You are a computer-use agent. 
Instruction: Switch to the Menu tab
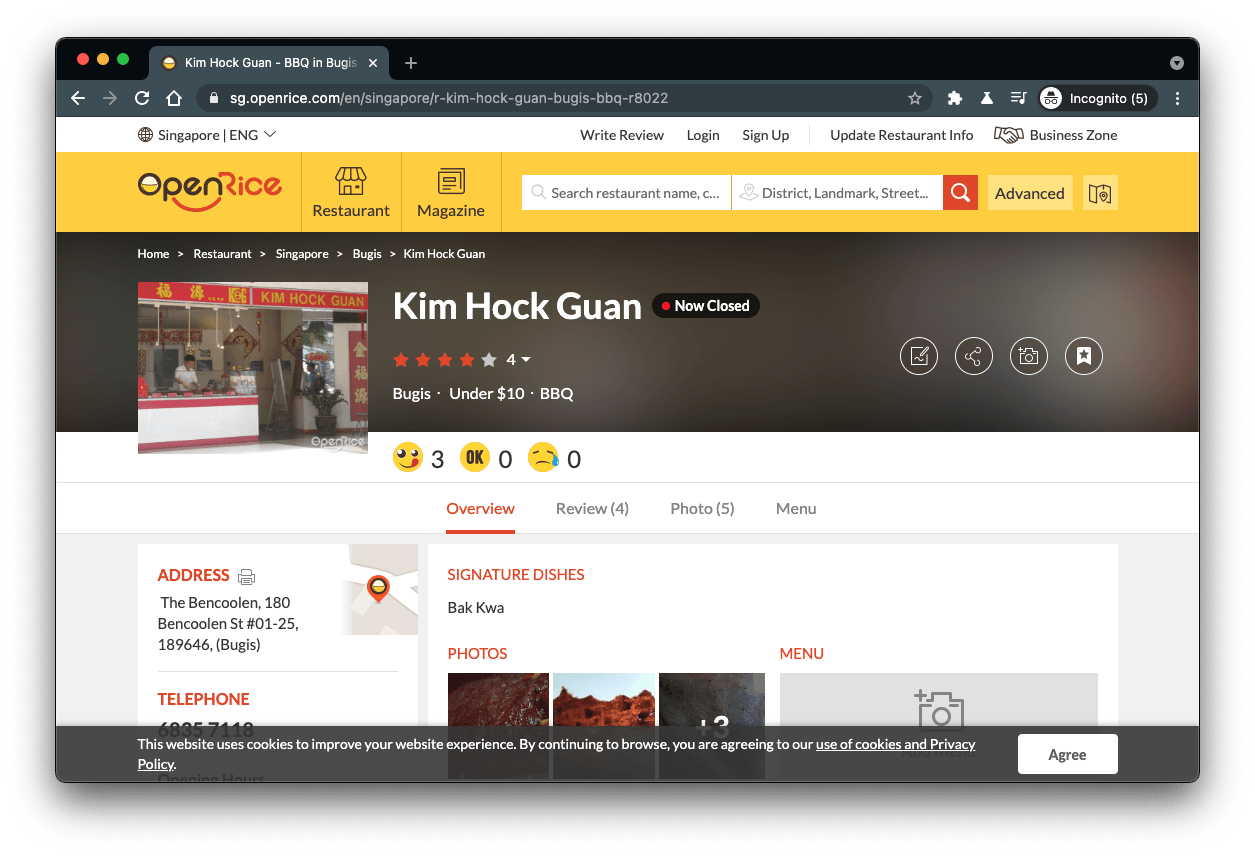pyautogui.click(x=796, y=508)
